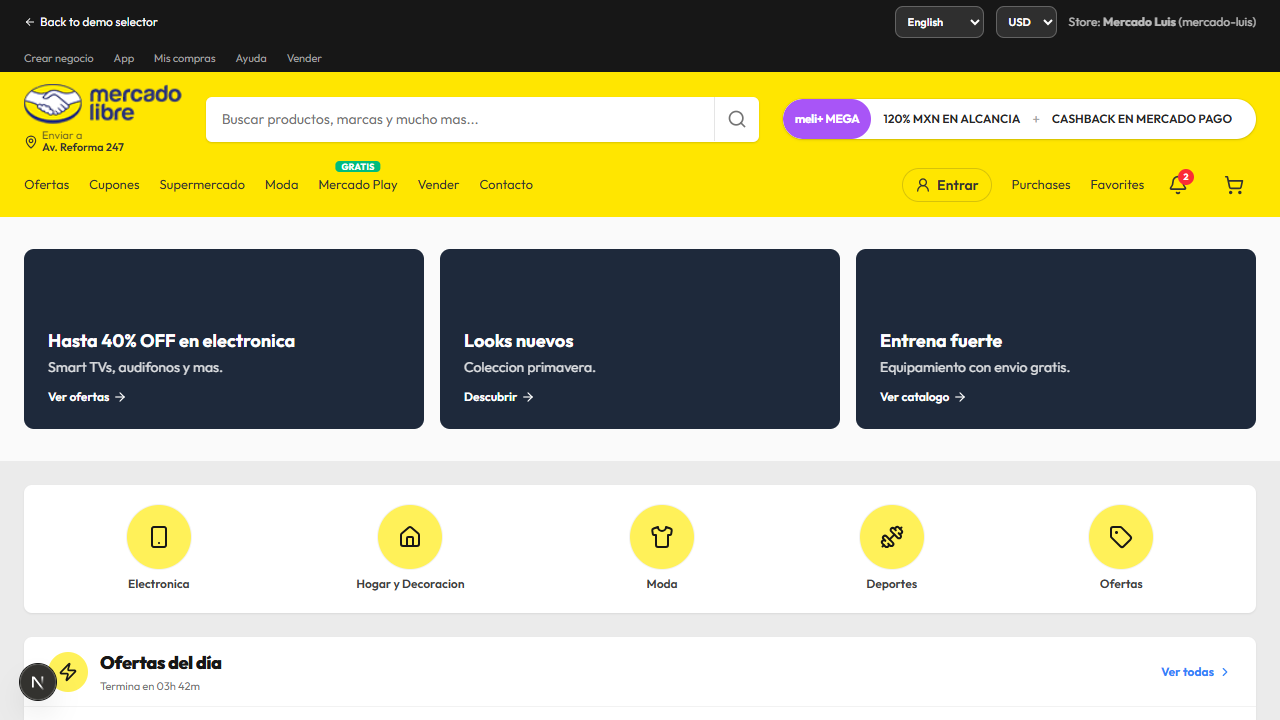
Task: Open Moda in the navigation bar
Action: tap(282, 185)
